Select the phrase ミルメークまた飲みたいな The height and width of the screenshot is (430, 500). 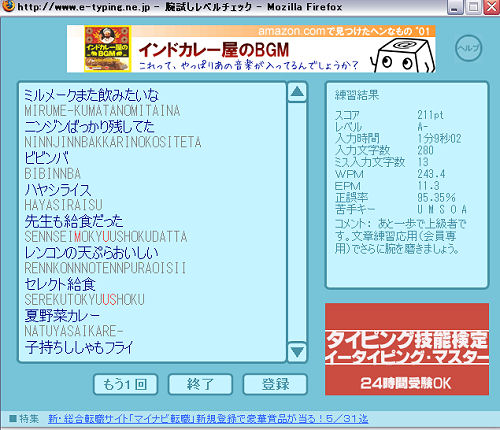point(91,95)
